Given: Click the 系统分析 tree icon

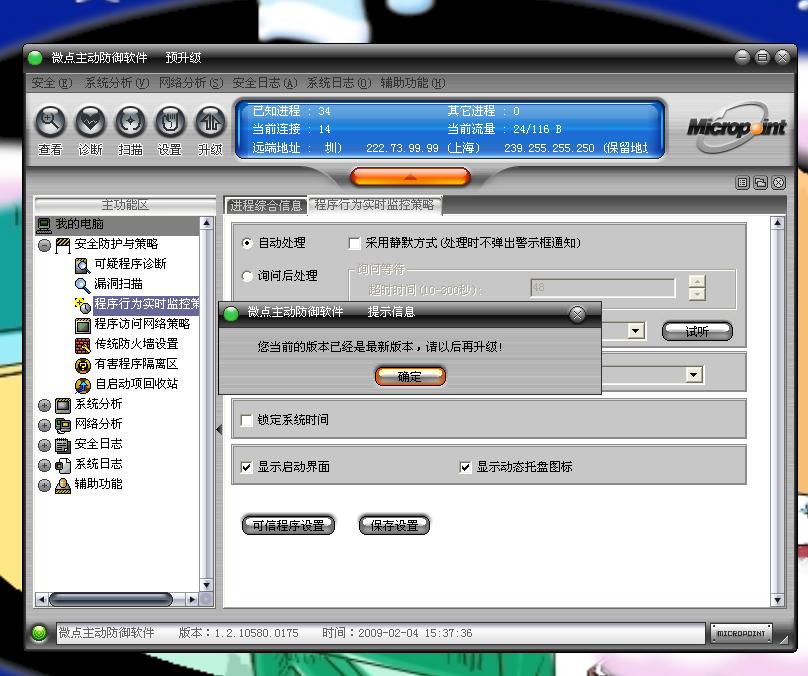Looking at the screenshot, I should click(x=63, y=405).
